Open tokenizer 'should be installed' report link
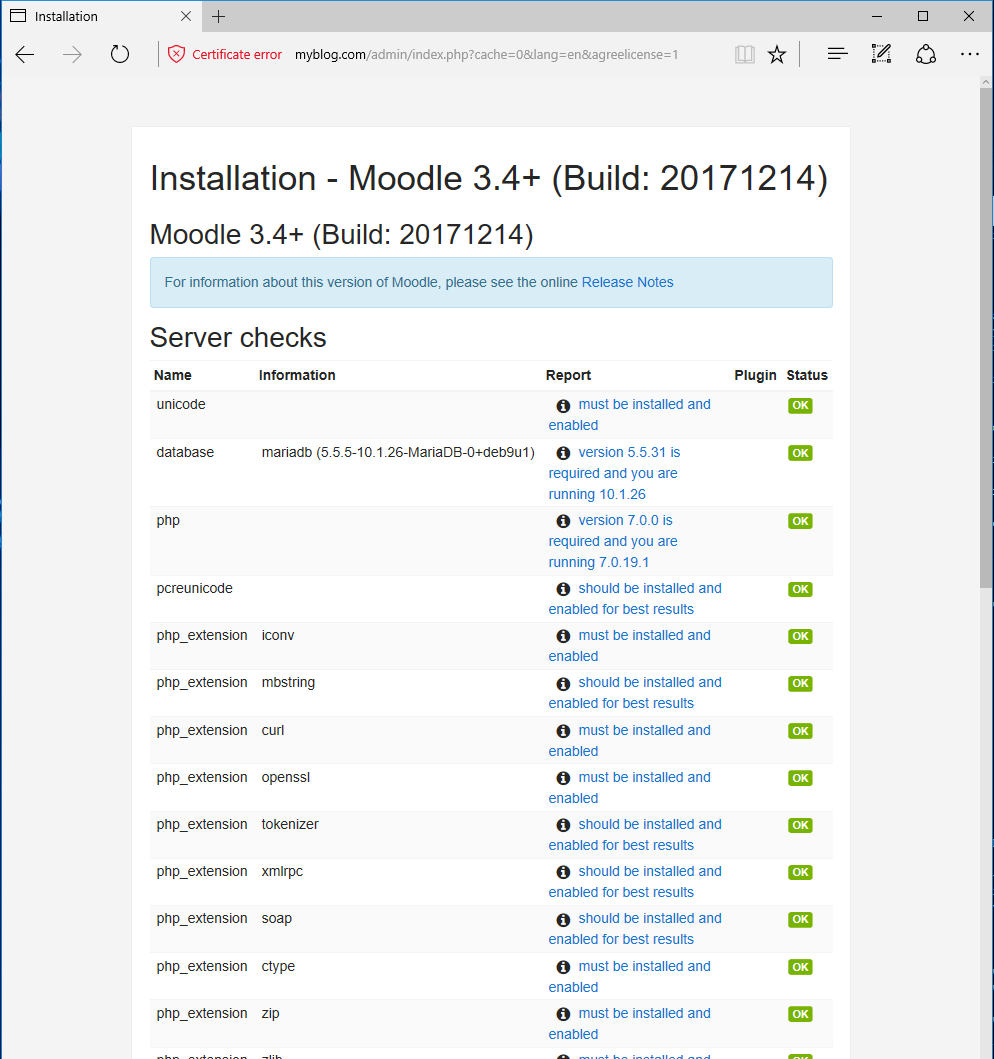 [635, 835]
